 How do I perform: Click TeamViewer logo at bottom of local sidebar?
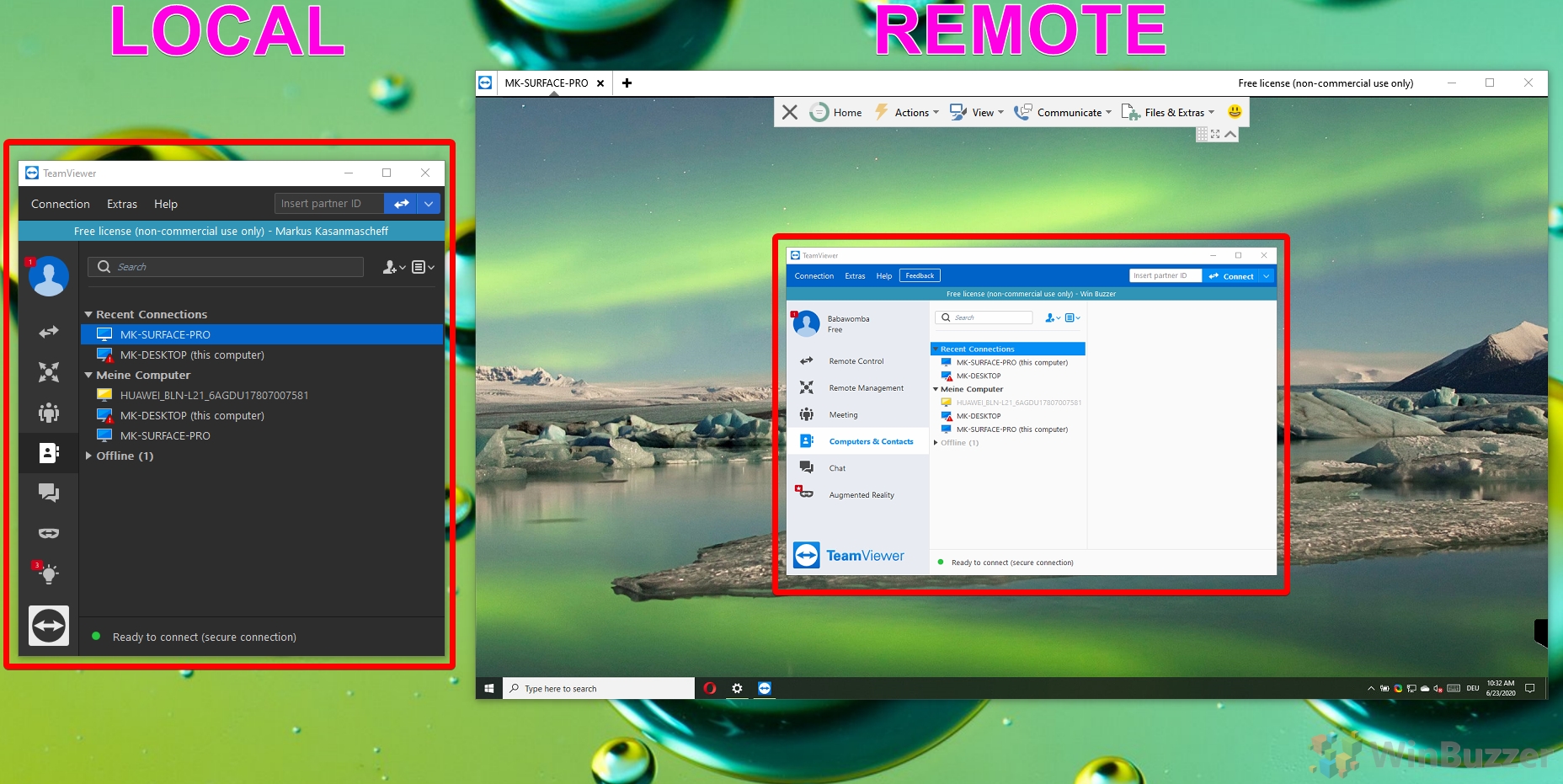[49, 626]
